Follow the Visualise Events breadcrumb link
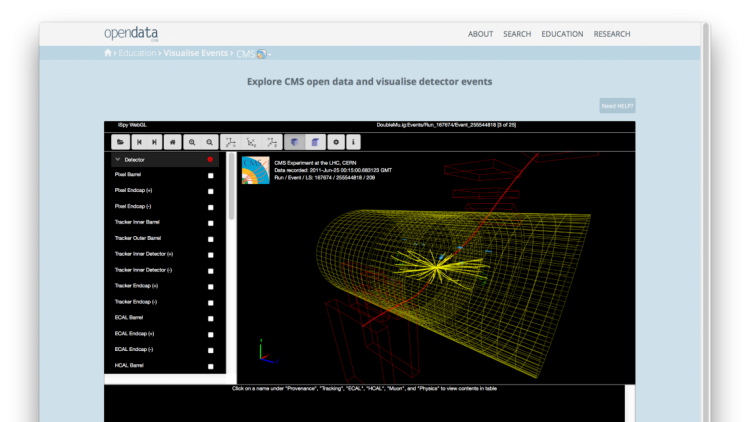This screenshot has height=422, width=750. pos(196,53)
